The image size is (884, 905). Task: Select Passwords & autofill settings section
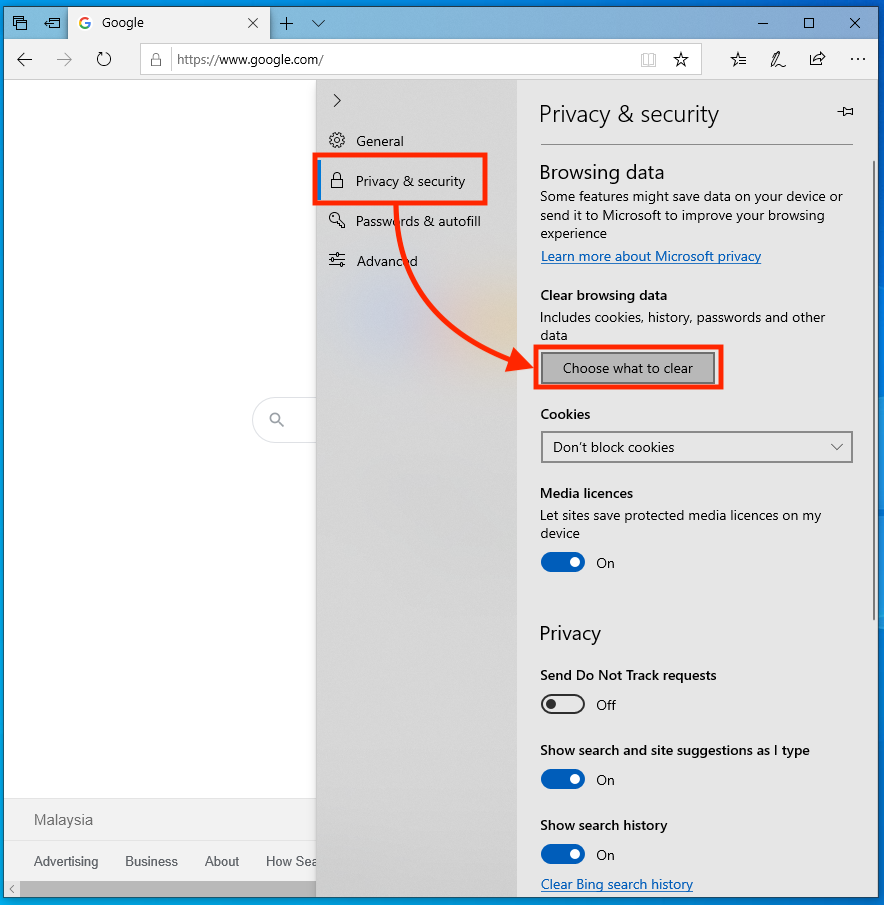[x=417, y=221]
